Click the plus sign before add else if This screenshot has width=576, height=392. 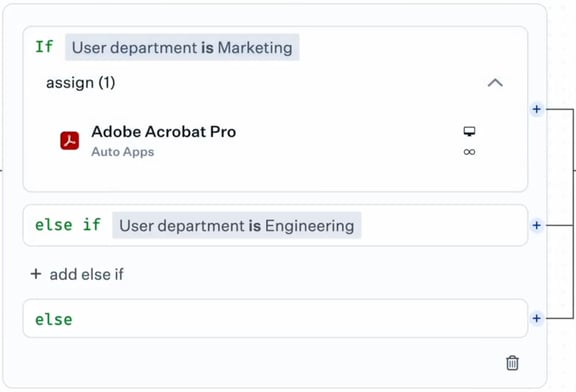(x=36, y=274)
